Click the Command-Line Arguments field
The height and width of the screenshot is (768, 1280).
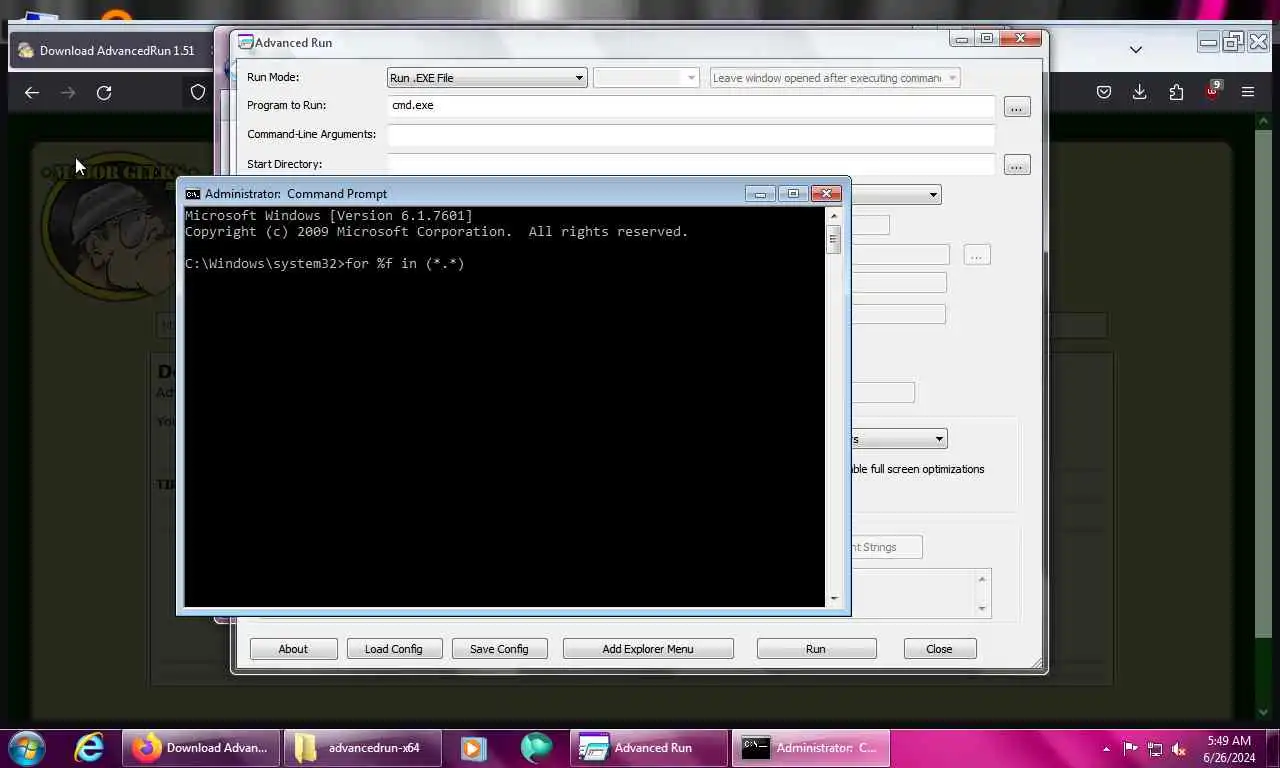click(x=691, y=134)
